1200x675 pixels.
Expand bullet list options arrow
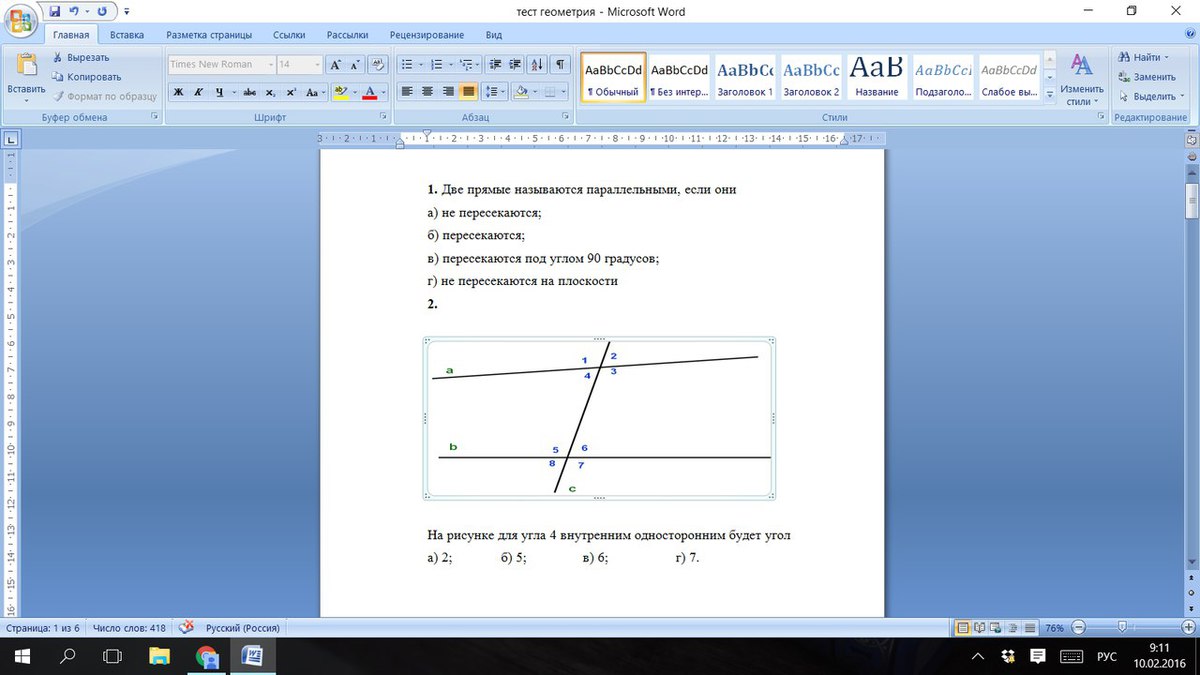(421, 64)
